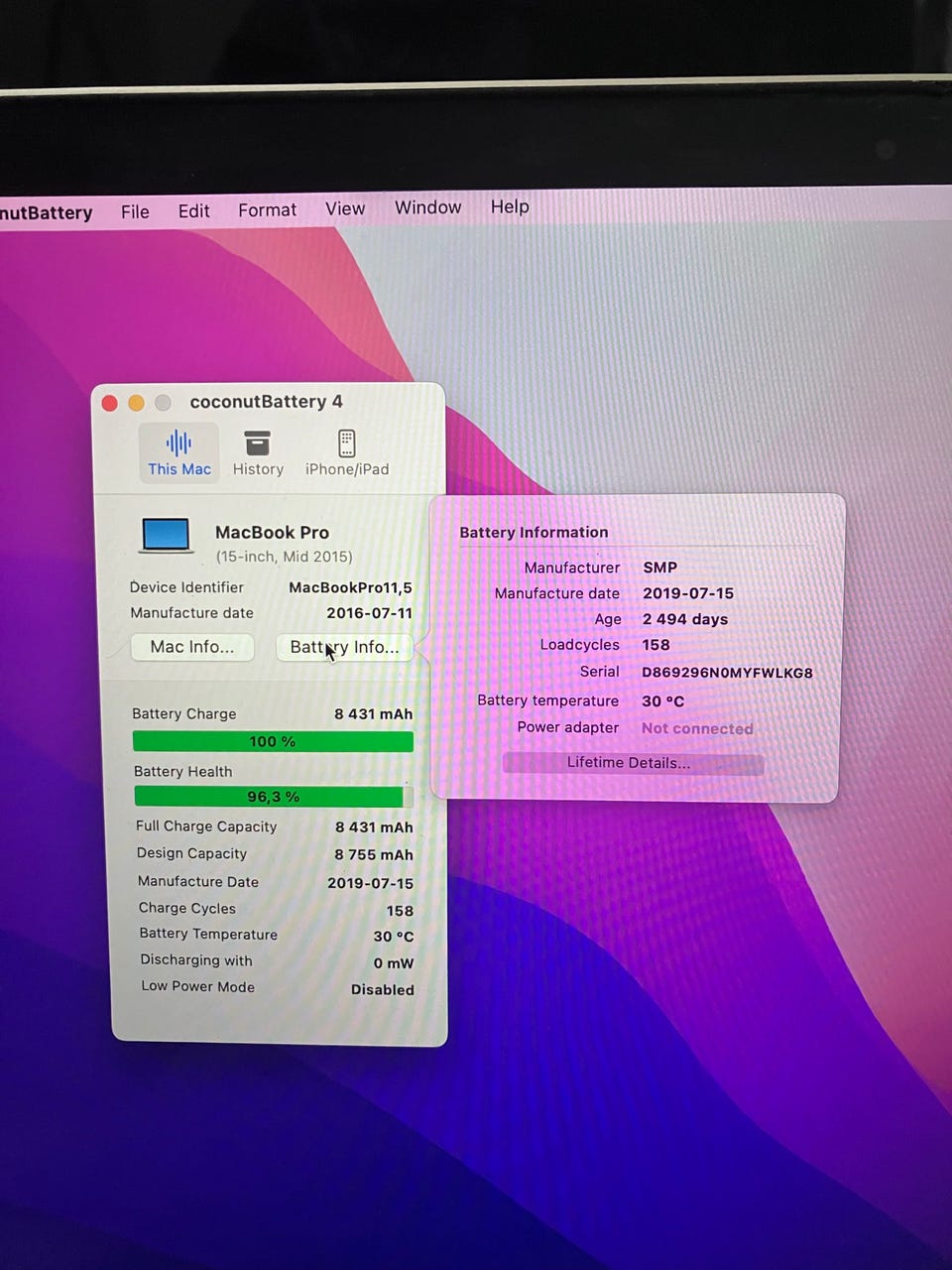
Task: Click the 2019-07-15 date in Battery Information
Action: point(688,593)
